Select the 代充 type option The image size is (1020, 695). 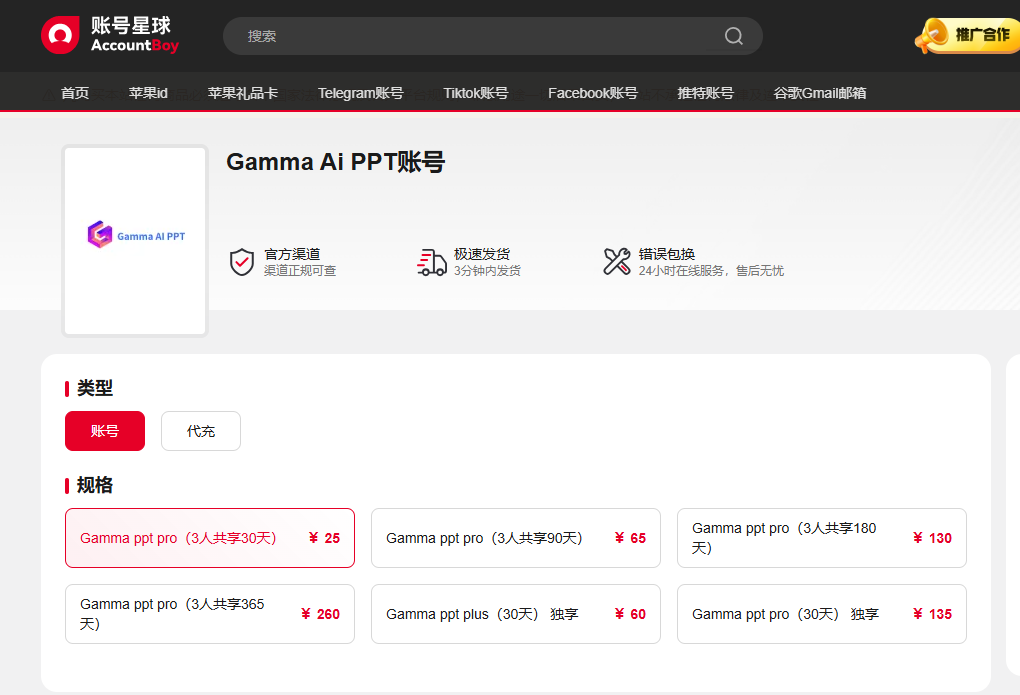click(201, 431)
